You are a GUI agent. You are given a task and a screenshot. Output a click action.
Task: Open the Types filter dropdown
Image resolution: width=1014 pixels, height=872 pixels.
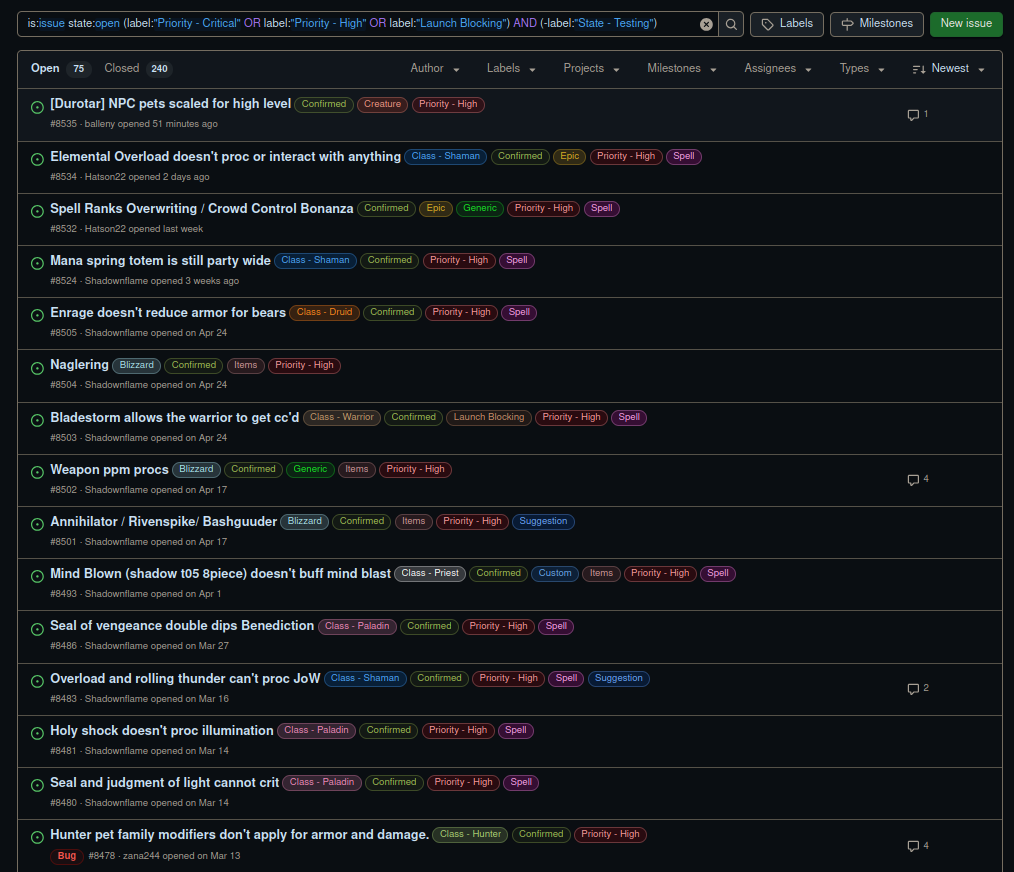[861, 69]
